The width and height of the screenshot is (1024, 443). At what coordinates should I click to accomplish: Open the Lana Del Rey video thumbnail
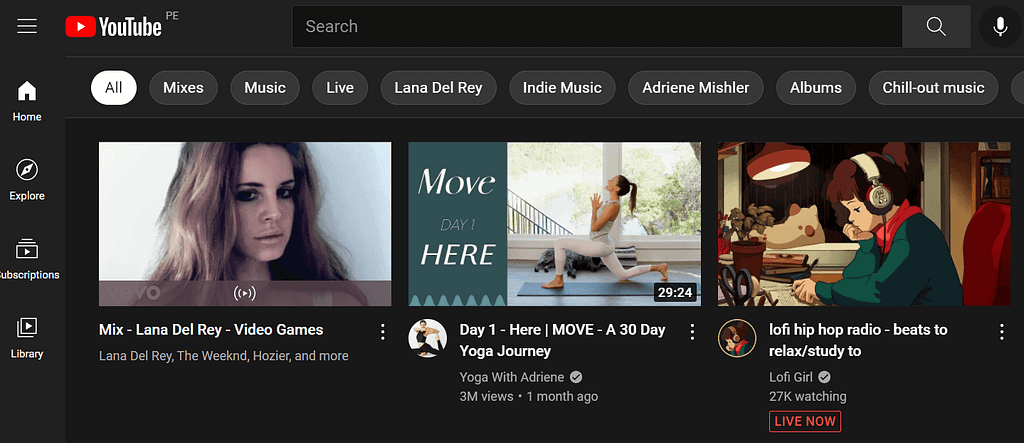click(245, 224)
